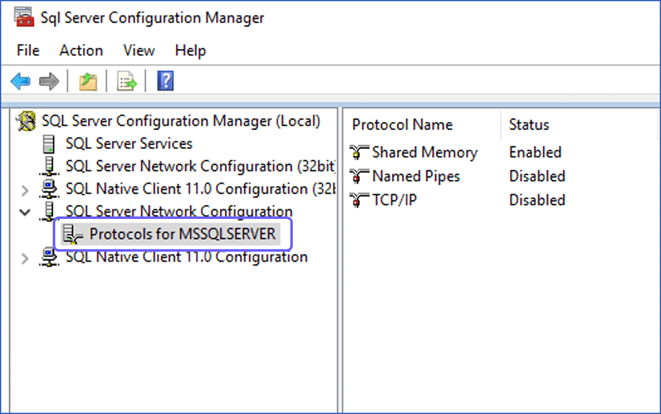
Task: Click the SQL Server Services icon
Action: 48,144
